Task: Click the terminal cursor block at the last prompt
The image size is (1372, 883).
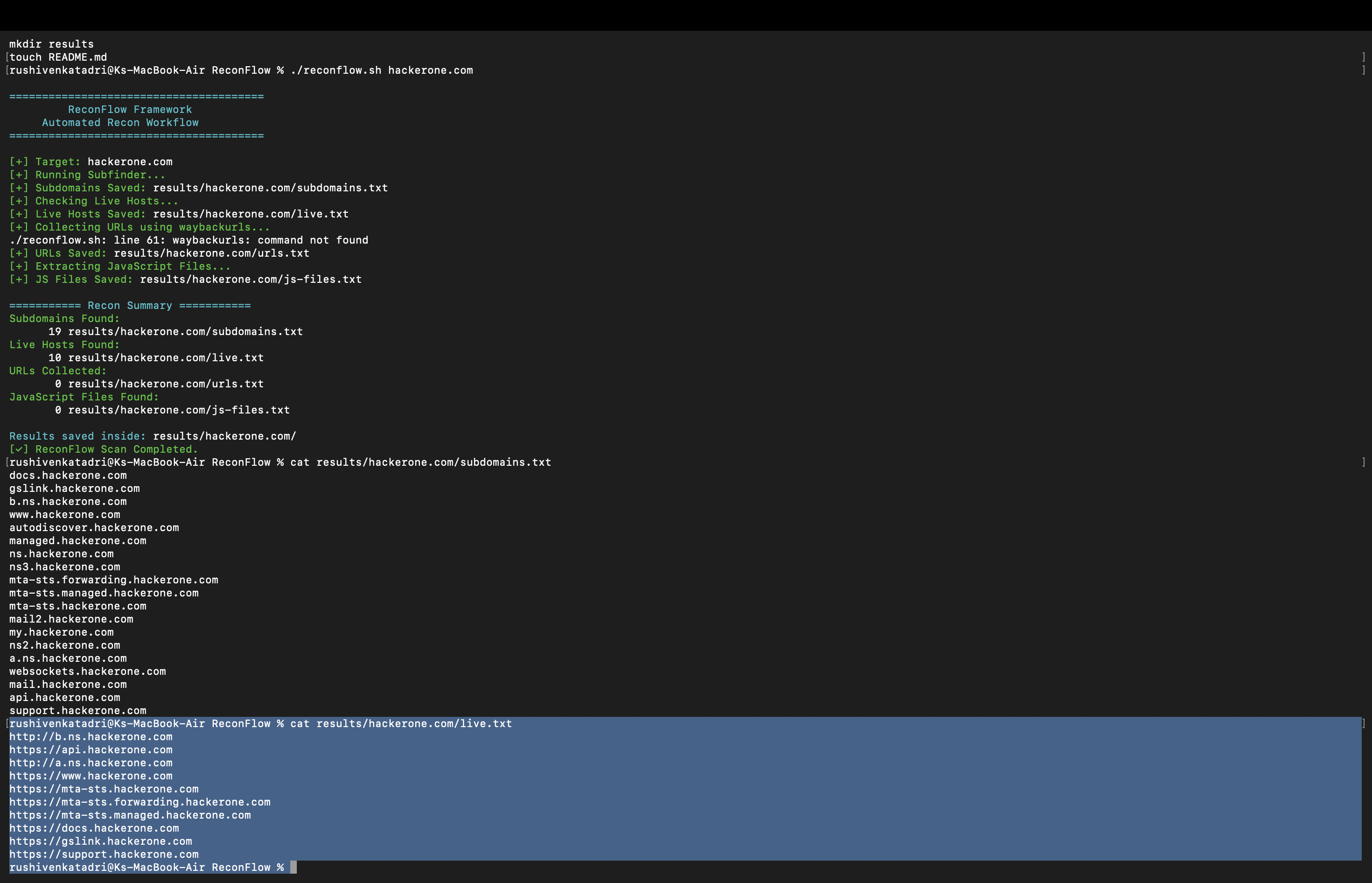Action: coord(294,868)
